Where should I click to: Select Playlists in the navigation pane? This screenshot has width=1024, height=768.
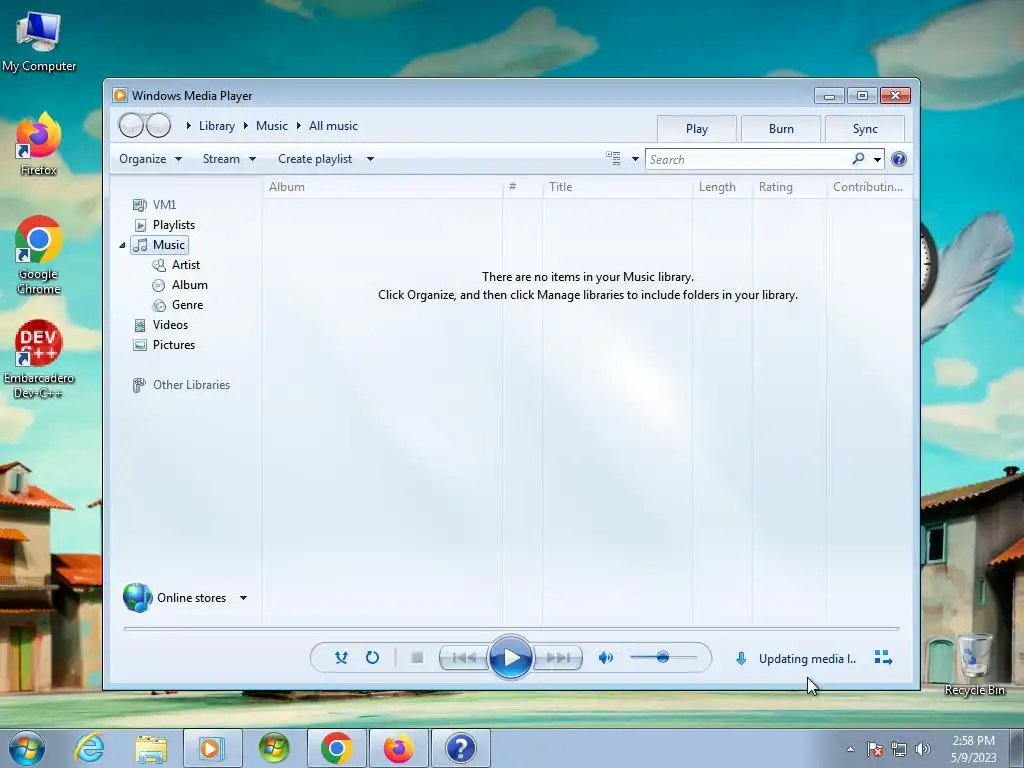click(x=165, y=225)
